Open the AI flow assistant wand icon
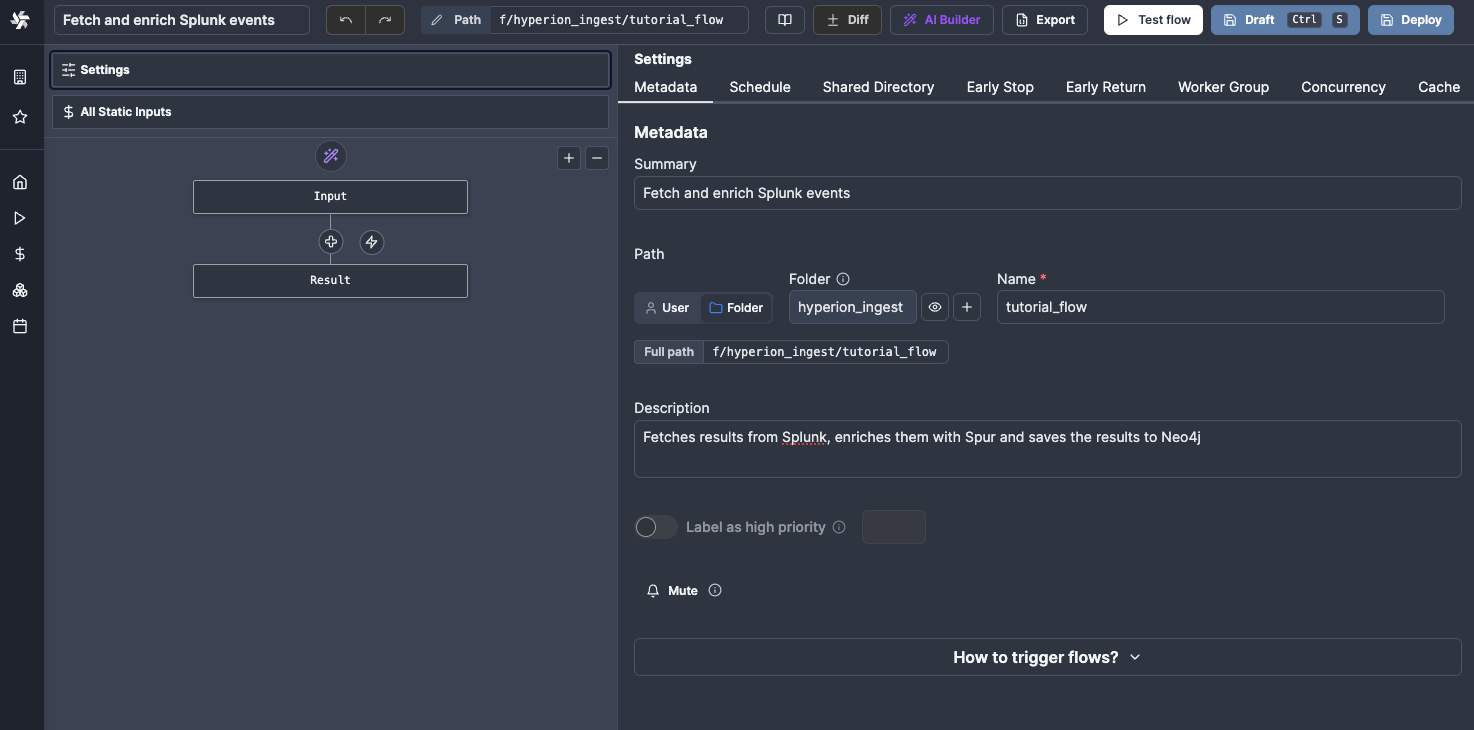Image resolution: width=1474 pixels, height=730 pixels. pyautogui.click(x=331, y=156)
